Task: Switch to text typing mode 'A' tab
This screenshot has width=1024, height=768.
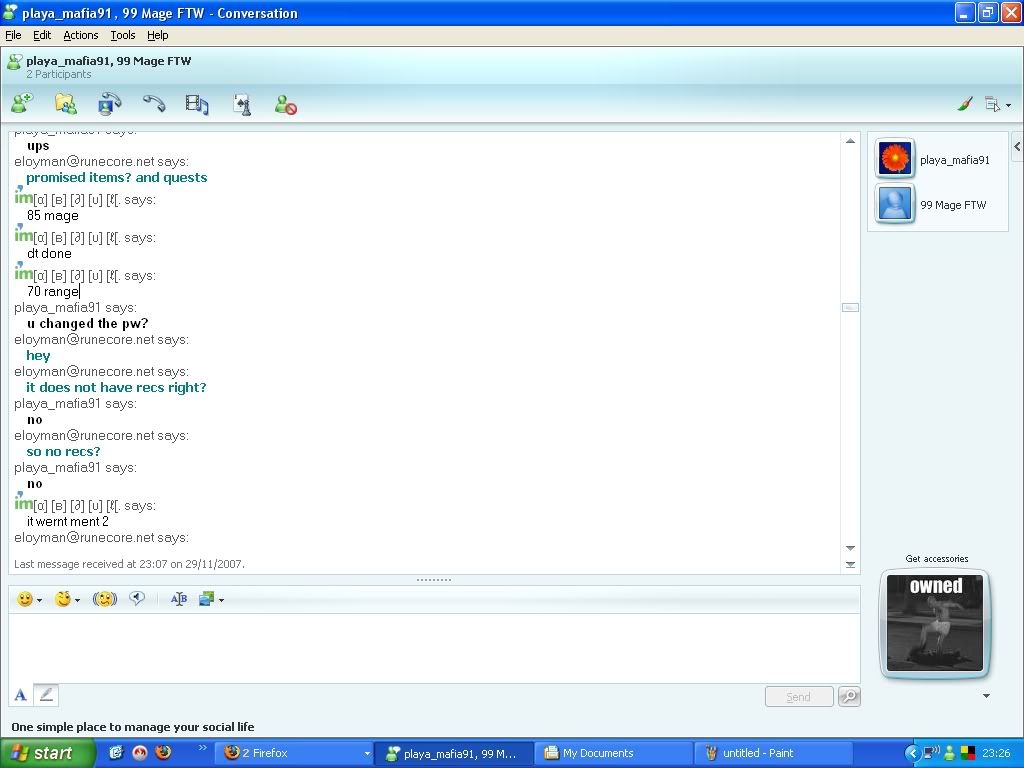Action: [20, 695]
